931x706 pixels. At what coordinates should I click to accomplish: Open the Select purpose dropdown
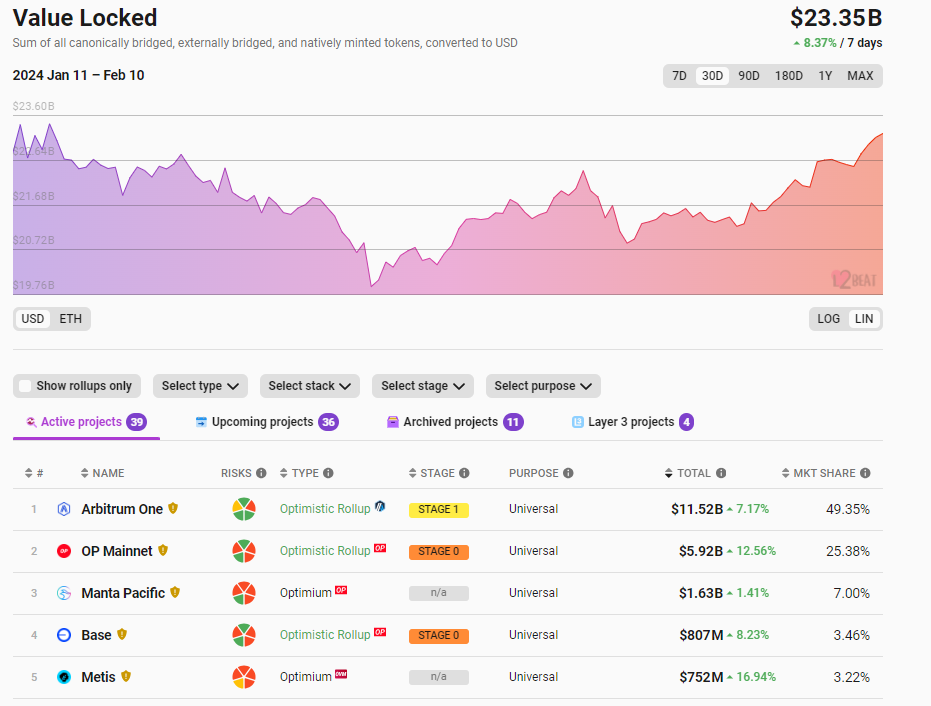pyautogui.click(x=542, y=386)
